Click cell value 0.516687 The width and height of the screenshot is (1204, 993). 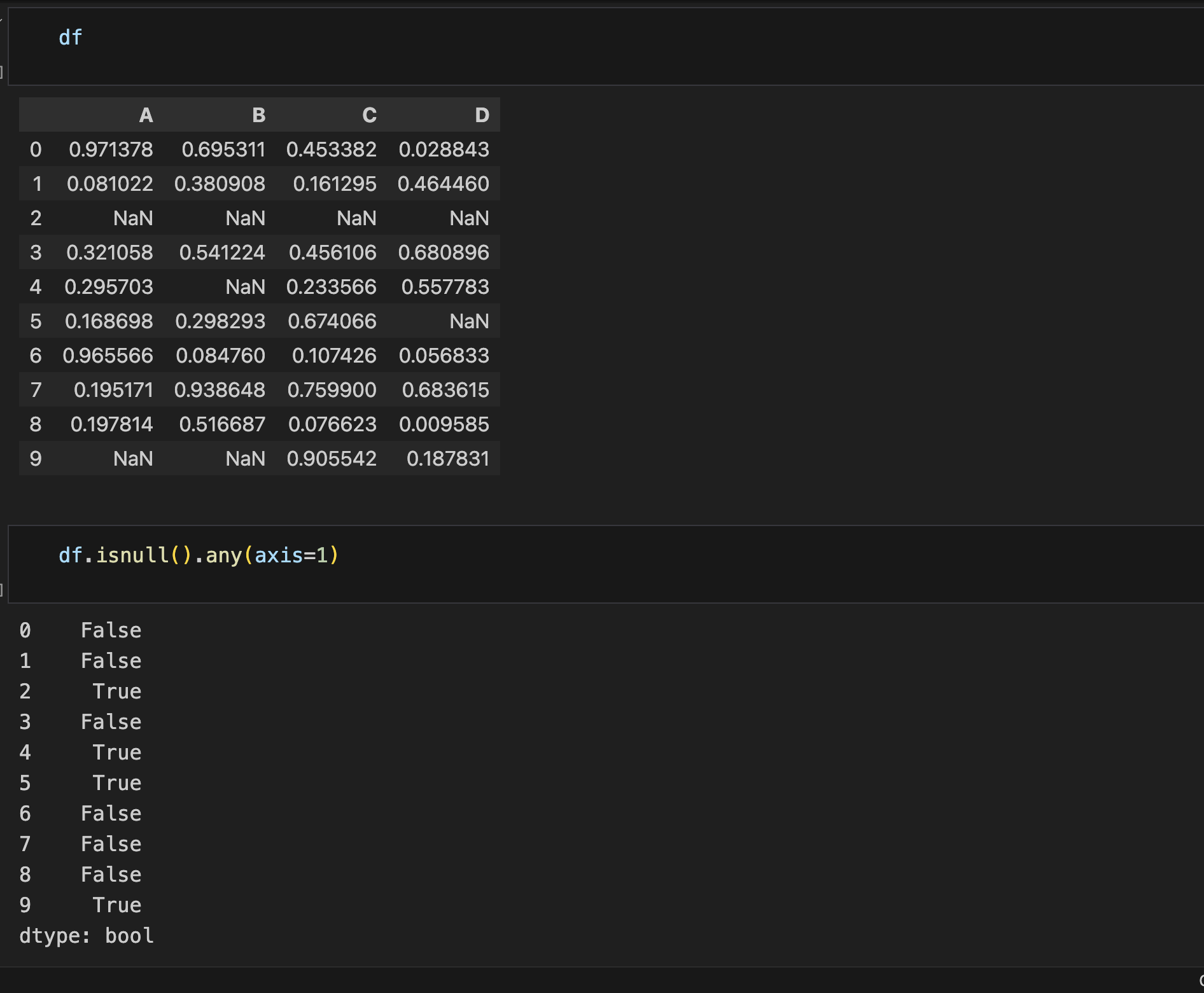(x=222, y=424)
